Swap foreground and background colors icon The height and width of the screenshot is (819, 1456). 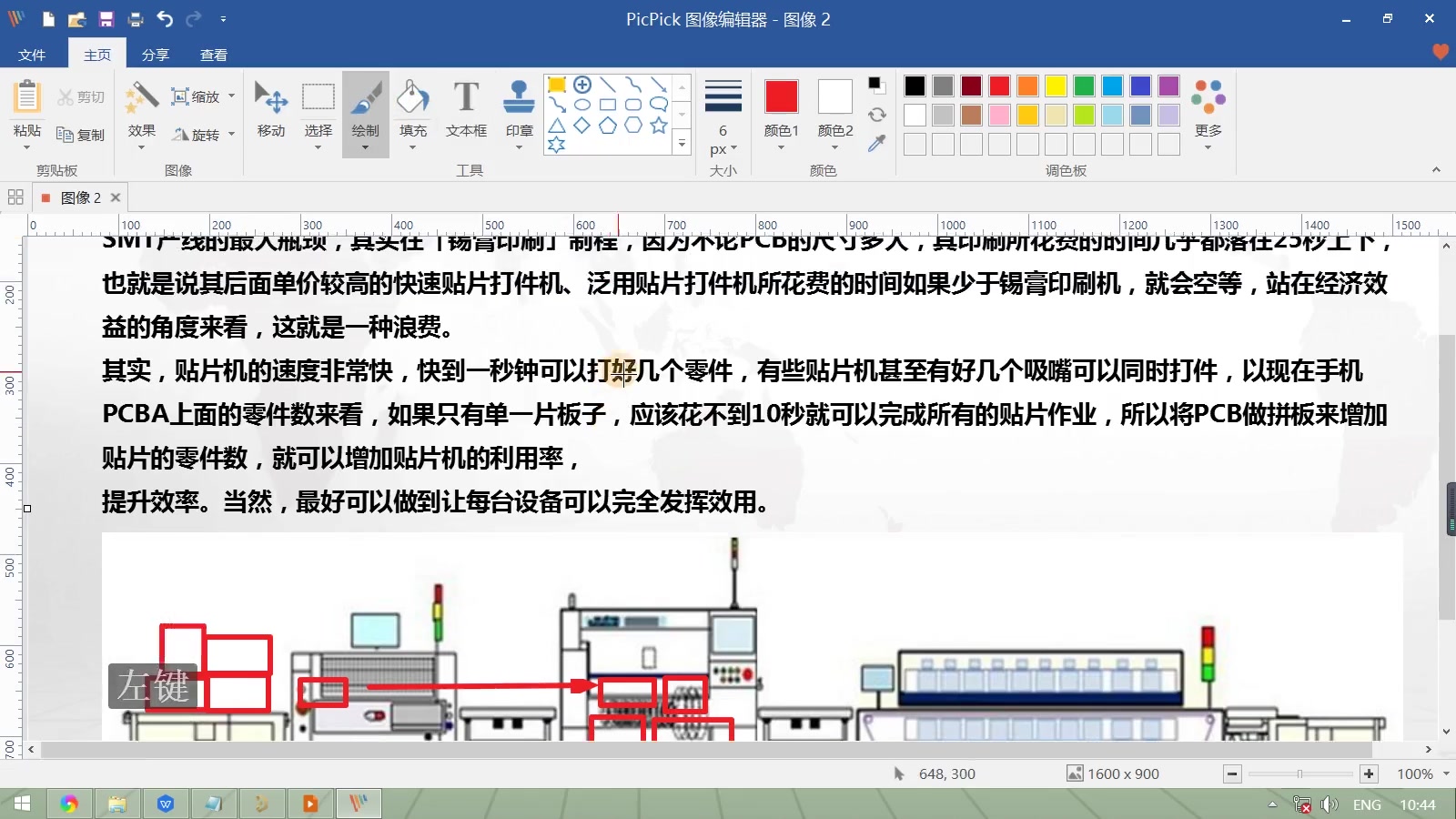click(876, 115)
